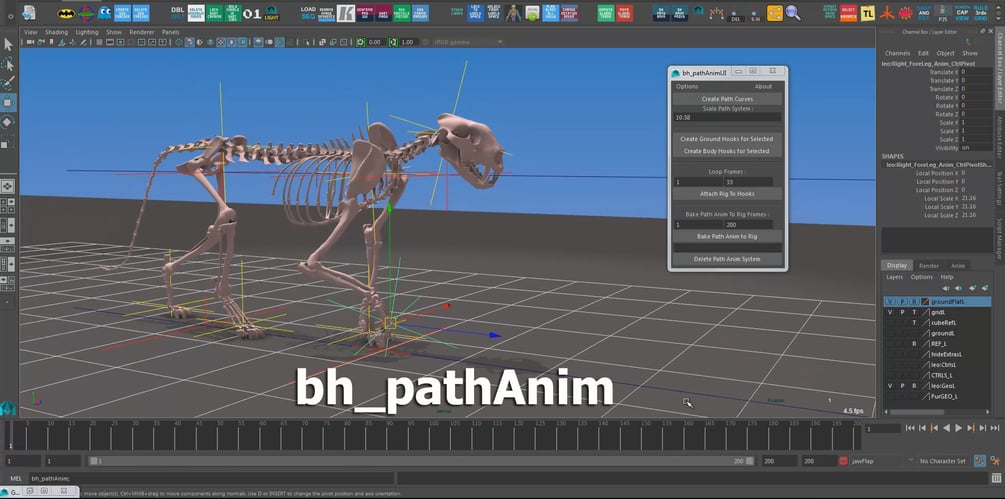Image resolution: width=1005 pixels, height=499 pixels.
Task: Click the LIGHT shelf icon
Action: [272, 13]
